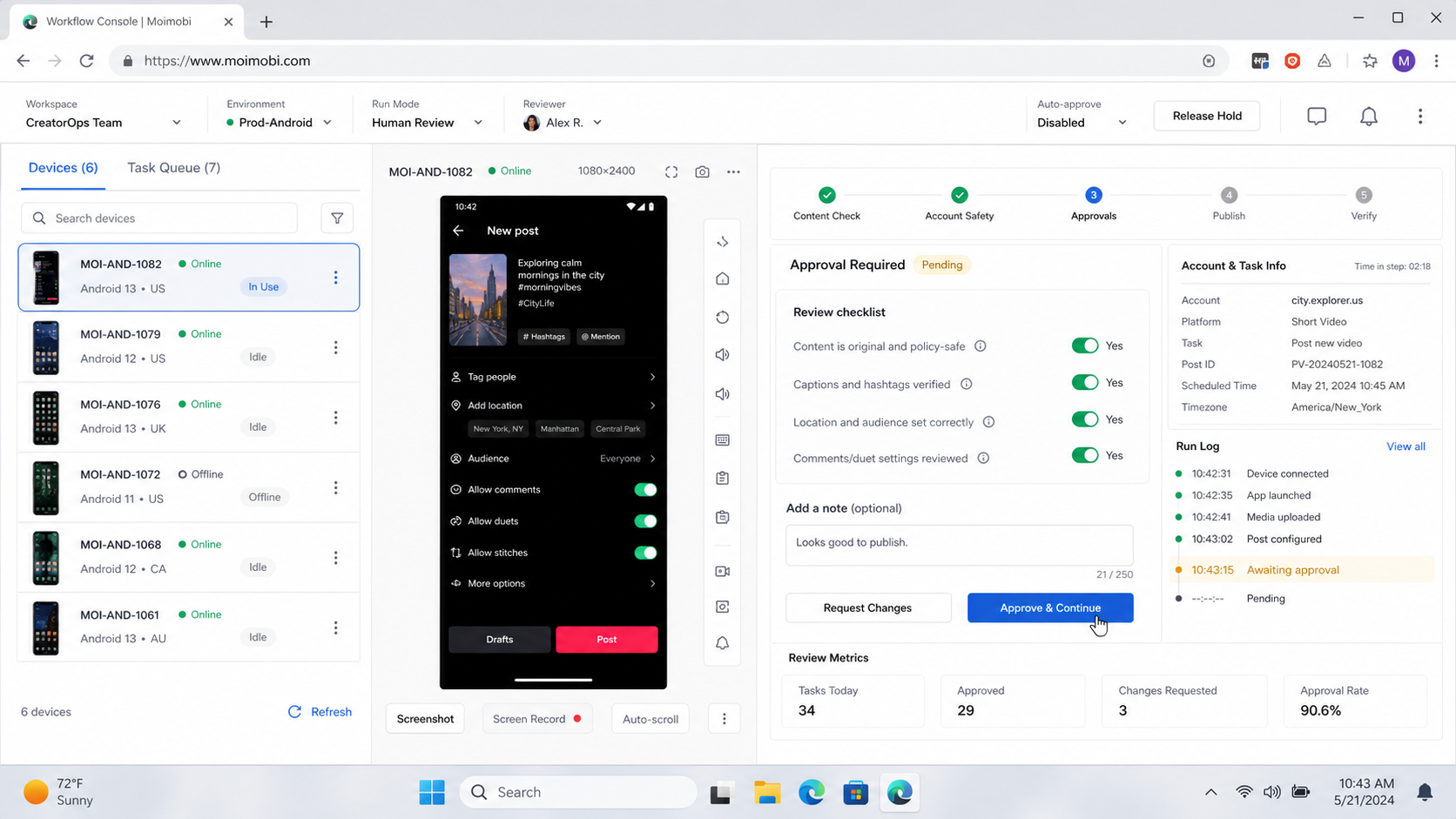This screenshot has width=1456, height=819.
Task: Open the workflow console top-right kebab menu
Action: [x=1420, y=116]
